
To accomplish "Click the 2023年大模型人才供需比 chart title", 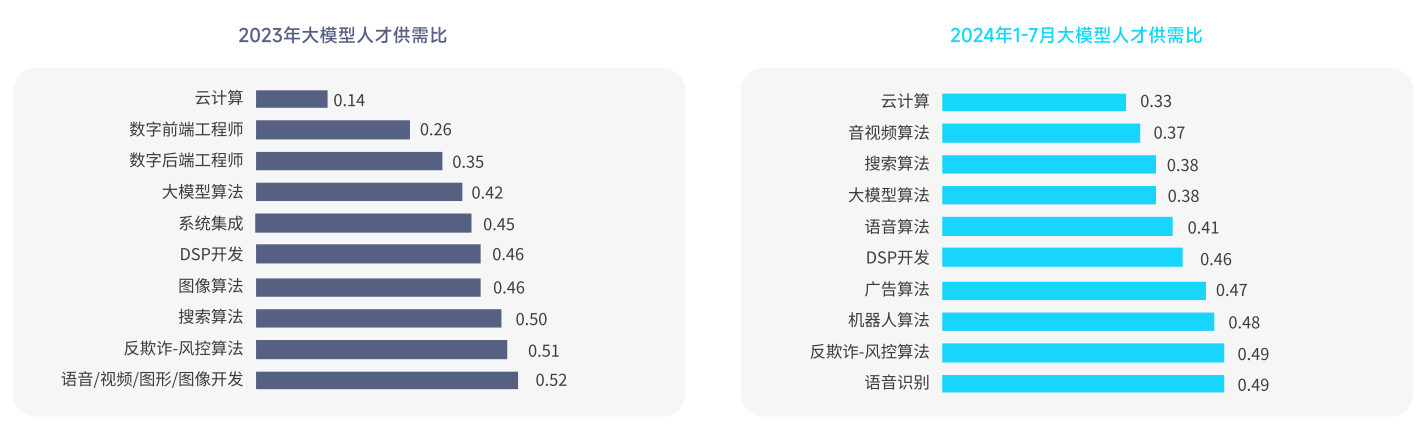I will tap(342, 36).
